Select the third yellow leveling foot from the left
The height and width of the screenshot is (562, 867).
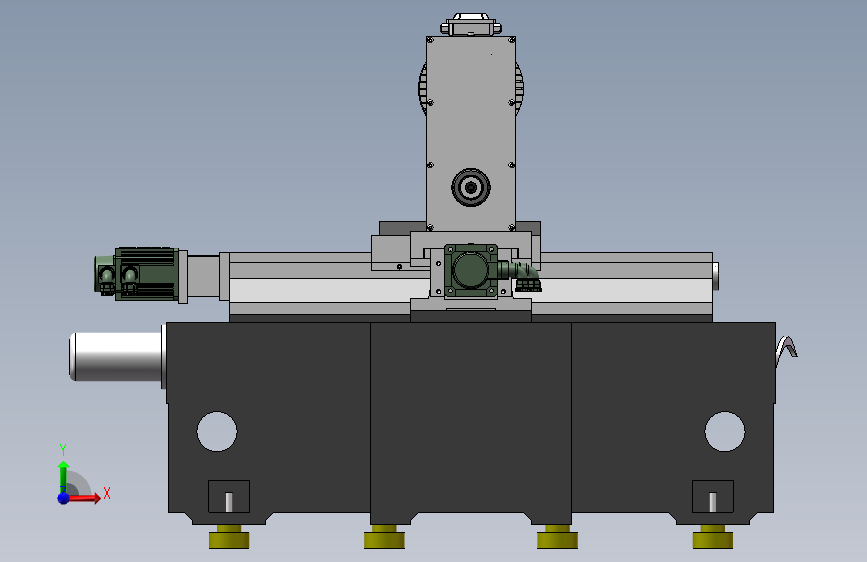click(557, 537)
